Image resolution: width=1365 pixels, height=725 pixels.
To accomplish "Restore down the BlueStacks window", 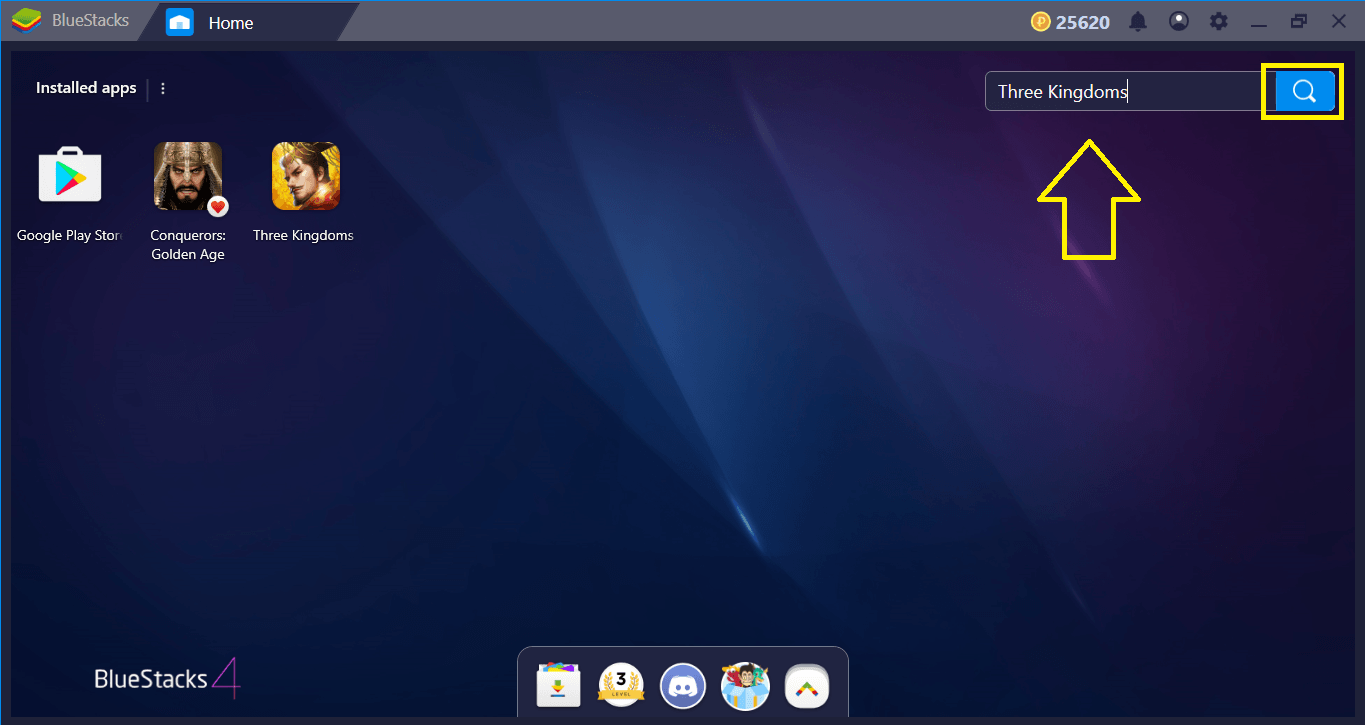I will (x=1299, y=21).
